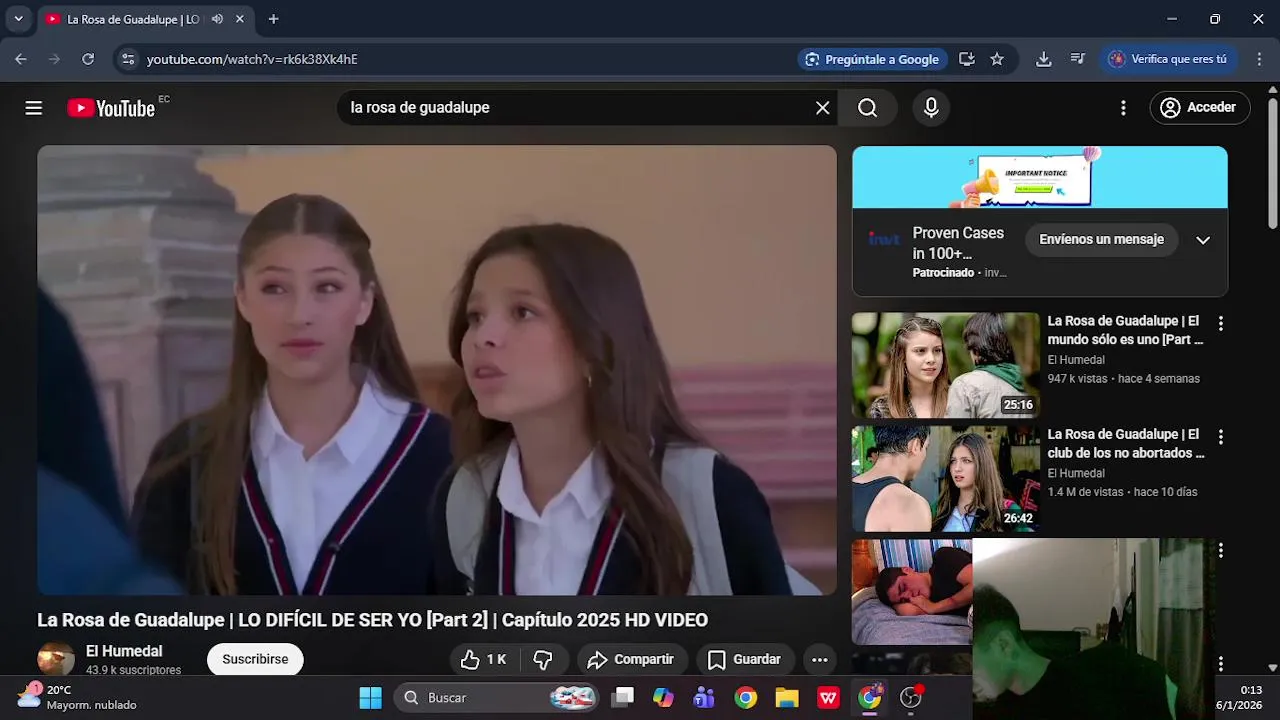Open El Humedal channel avatar
The image size is (1280, 720).
pos(56,660)
